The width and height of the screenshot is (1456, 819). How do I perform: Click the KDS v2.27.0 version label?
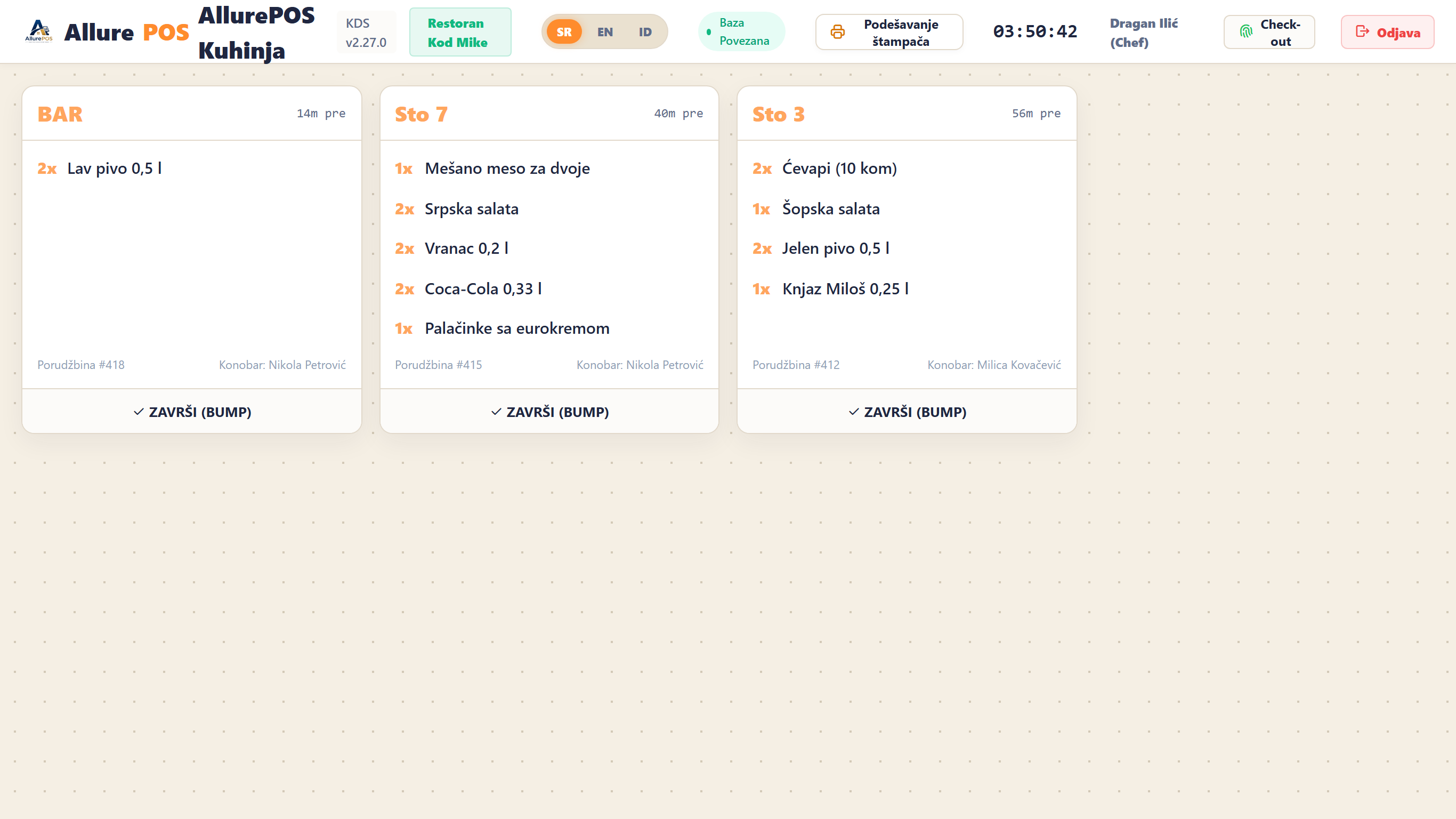pyautogui.click(x=366, y=32)
